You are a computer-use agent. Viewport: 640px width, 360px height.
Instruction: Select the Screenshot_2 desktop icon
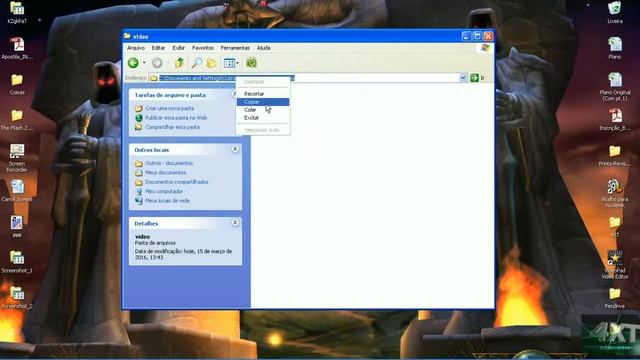pos(17,297)
